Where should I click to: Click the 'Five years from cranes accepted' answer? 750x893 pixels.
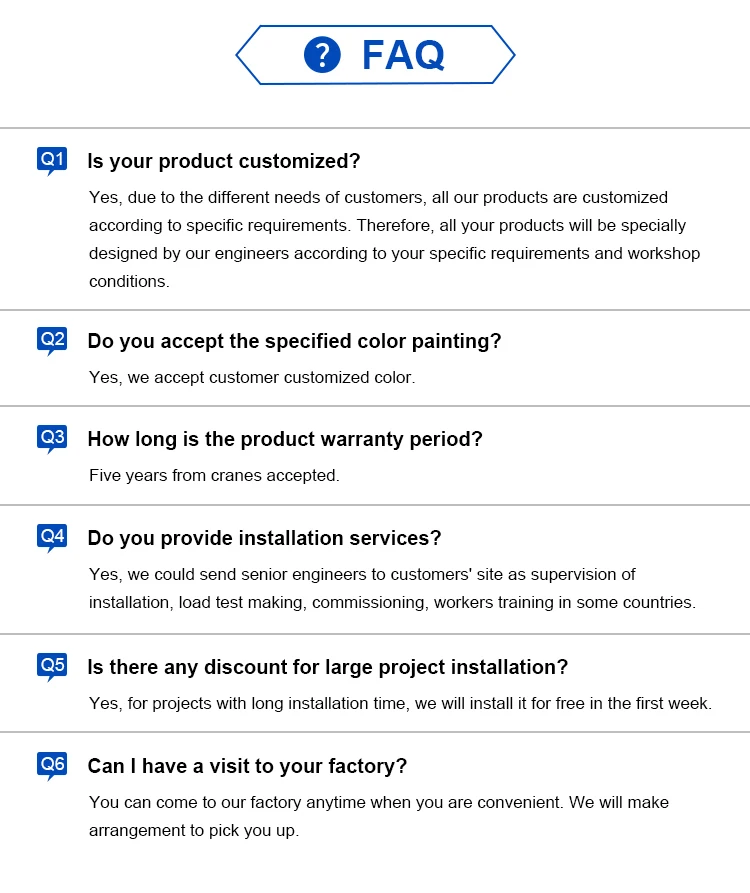coord(214,476)
